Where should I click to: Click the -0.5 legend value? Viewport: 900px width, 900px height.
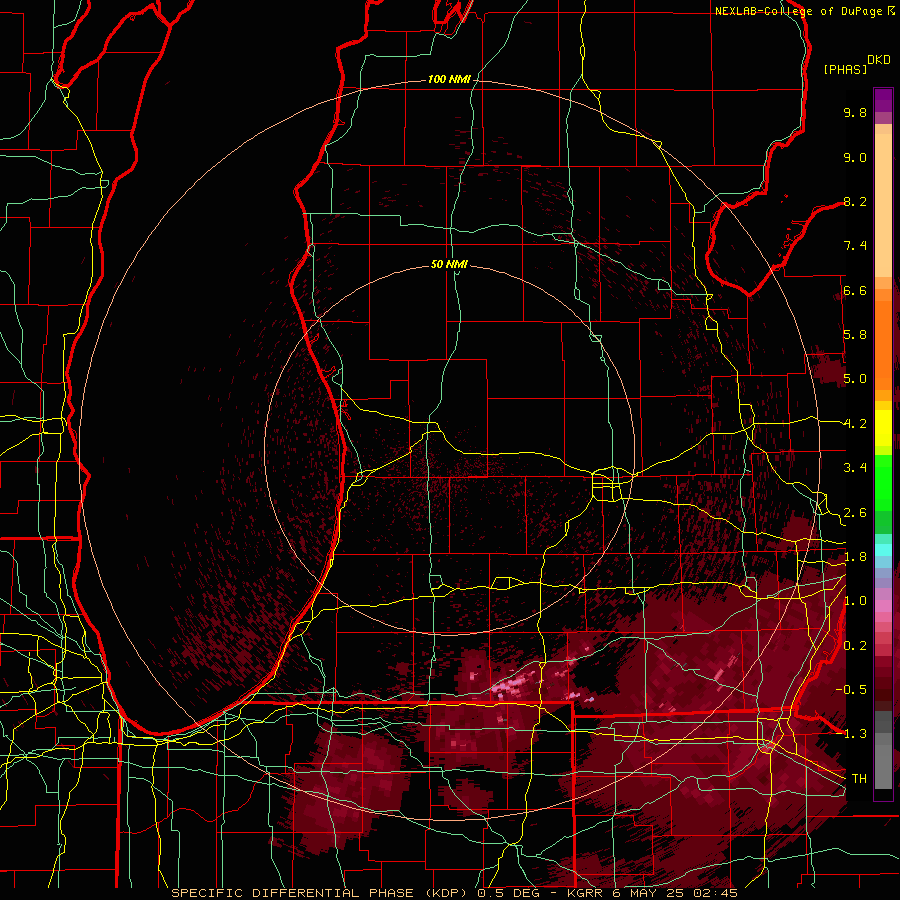[x=851, y=690]
